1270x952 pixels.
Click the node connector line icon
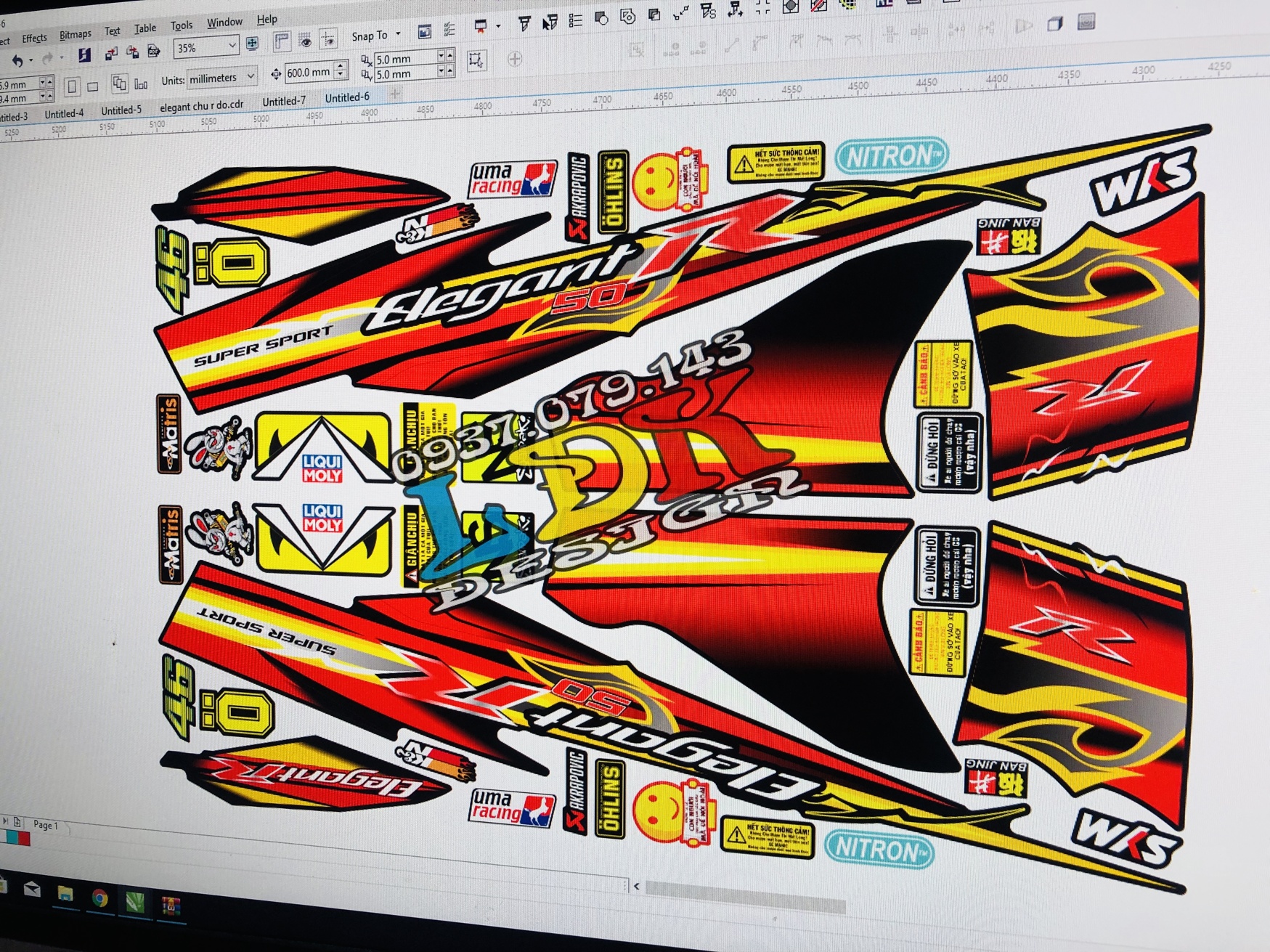pyautogui.click(x=681, y=12)
